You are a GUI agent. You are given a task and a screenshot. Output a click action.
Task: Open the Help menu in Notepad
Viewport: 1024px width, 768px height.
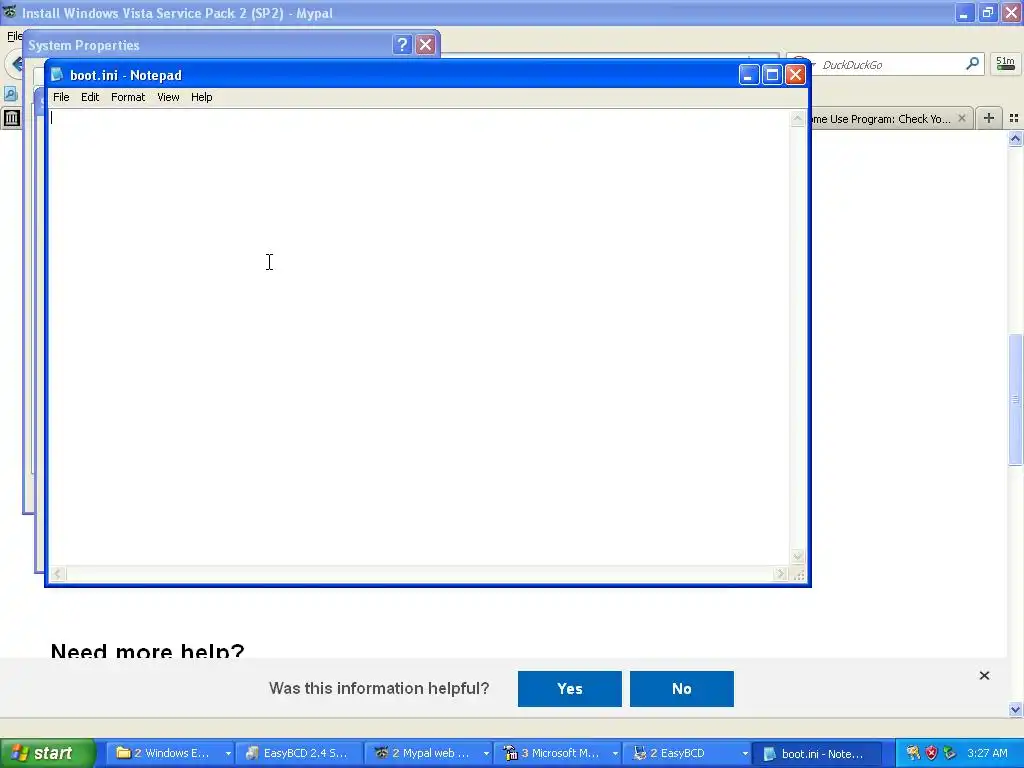click(x=201, y=97)
